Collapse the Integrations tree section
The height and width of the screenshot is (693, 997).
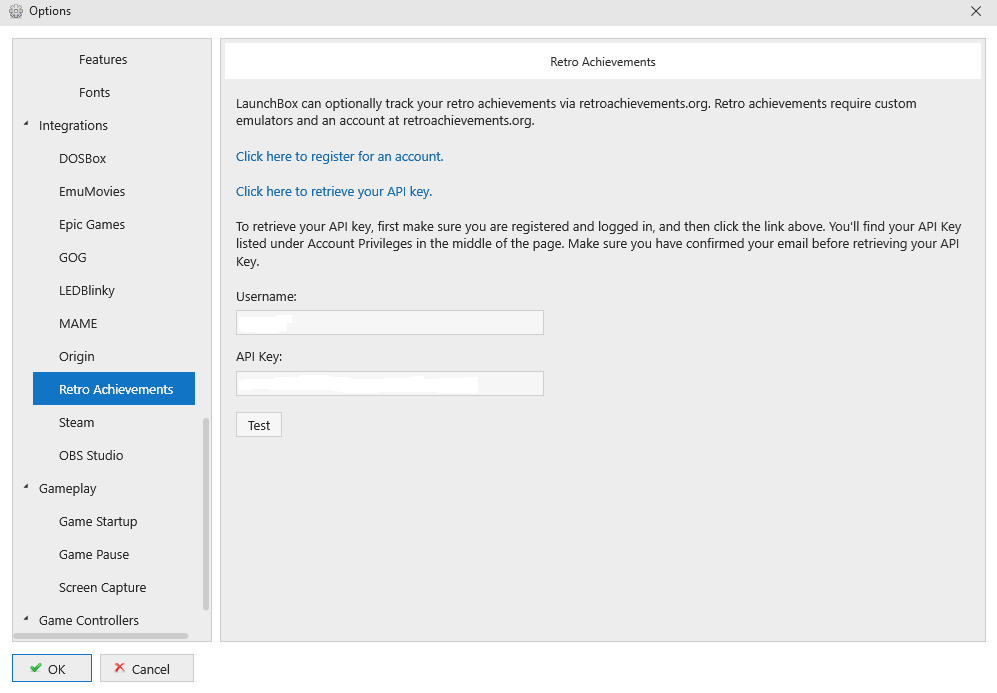point(26,124)
